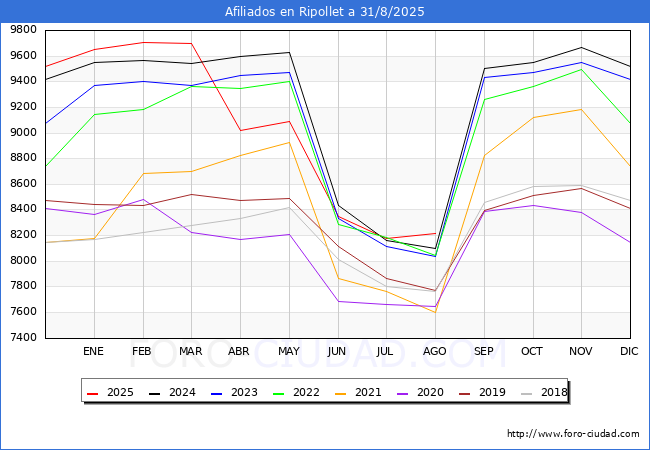650x450 pixels.
Task: Select the 2018 gray legend entry
Action: pos(542,393)
